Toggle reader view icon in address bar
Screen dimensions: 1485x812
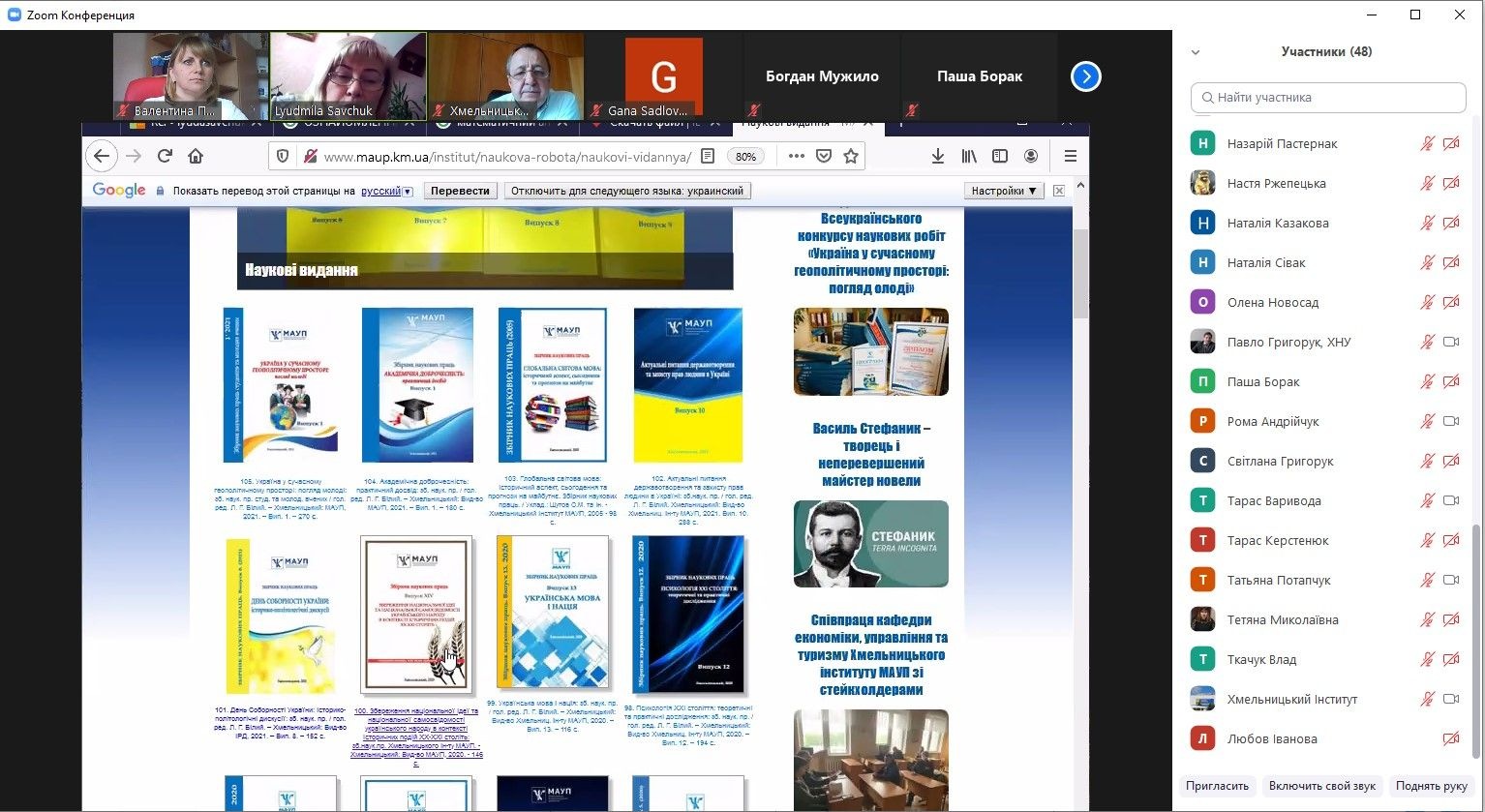[708, 156]
